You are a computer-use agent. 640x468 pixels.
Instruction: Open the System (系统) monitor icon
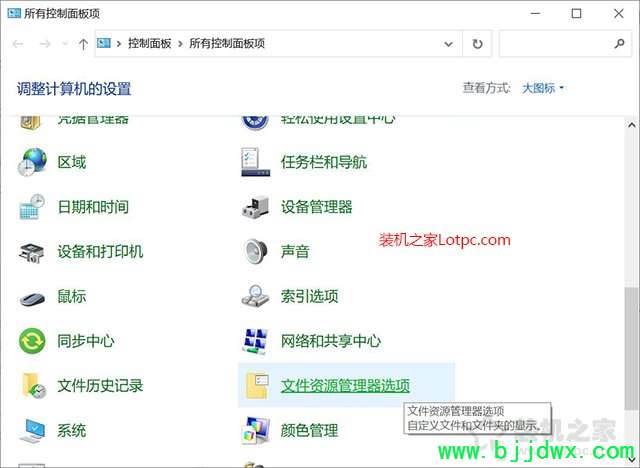point(32,430)
